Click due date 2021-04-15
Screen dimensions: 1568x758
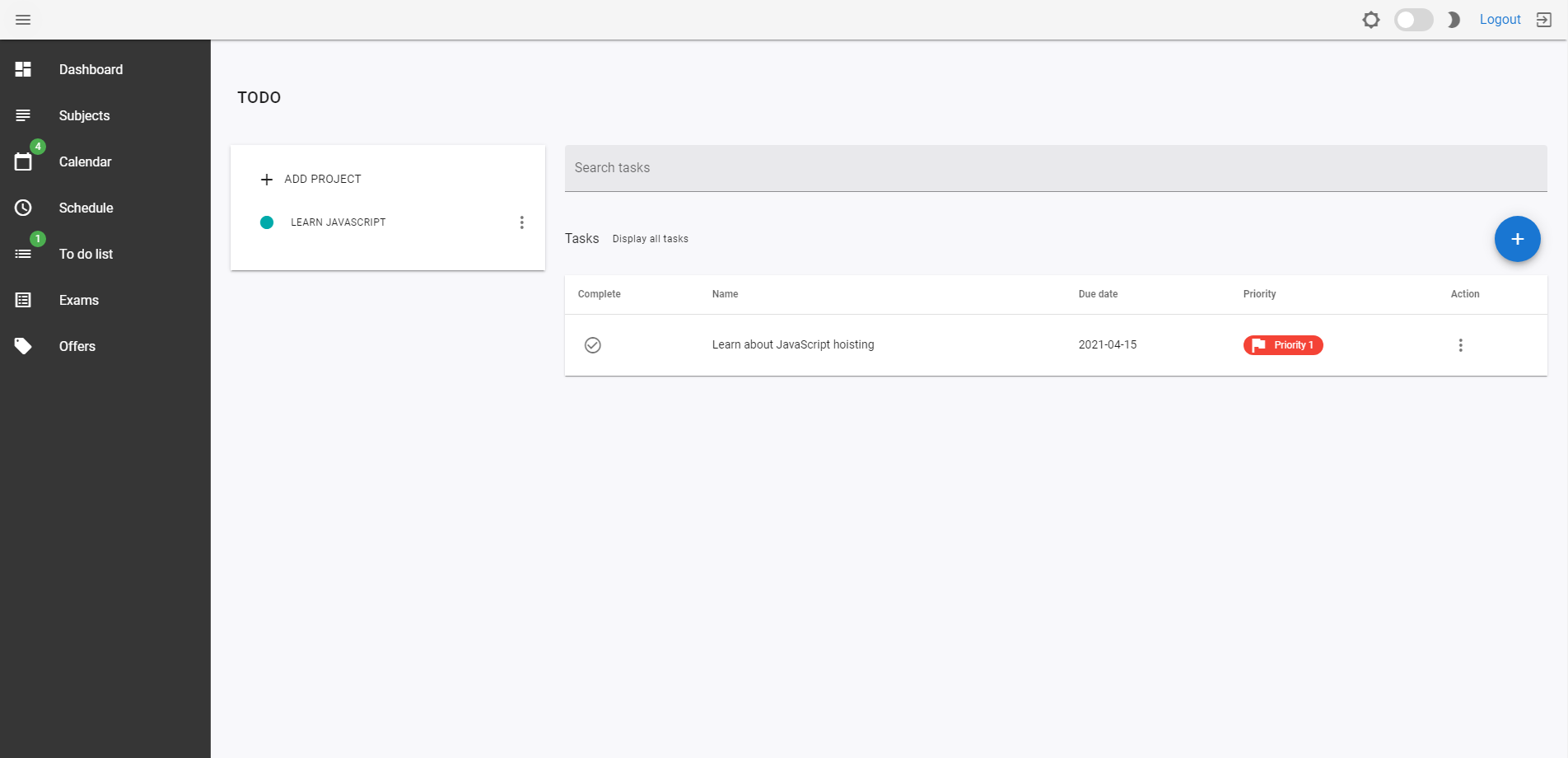click(x=1108, y=345)
